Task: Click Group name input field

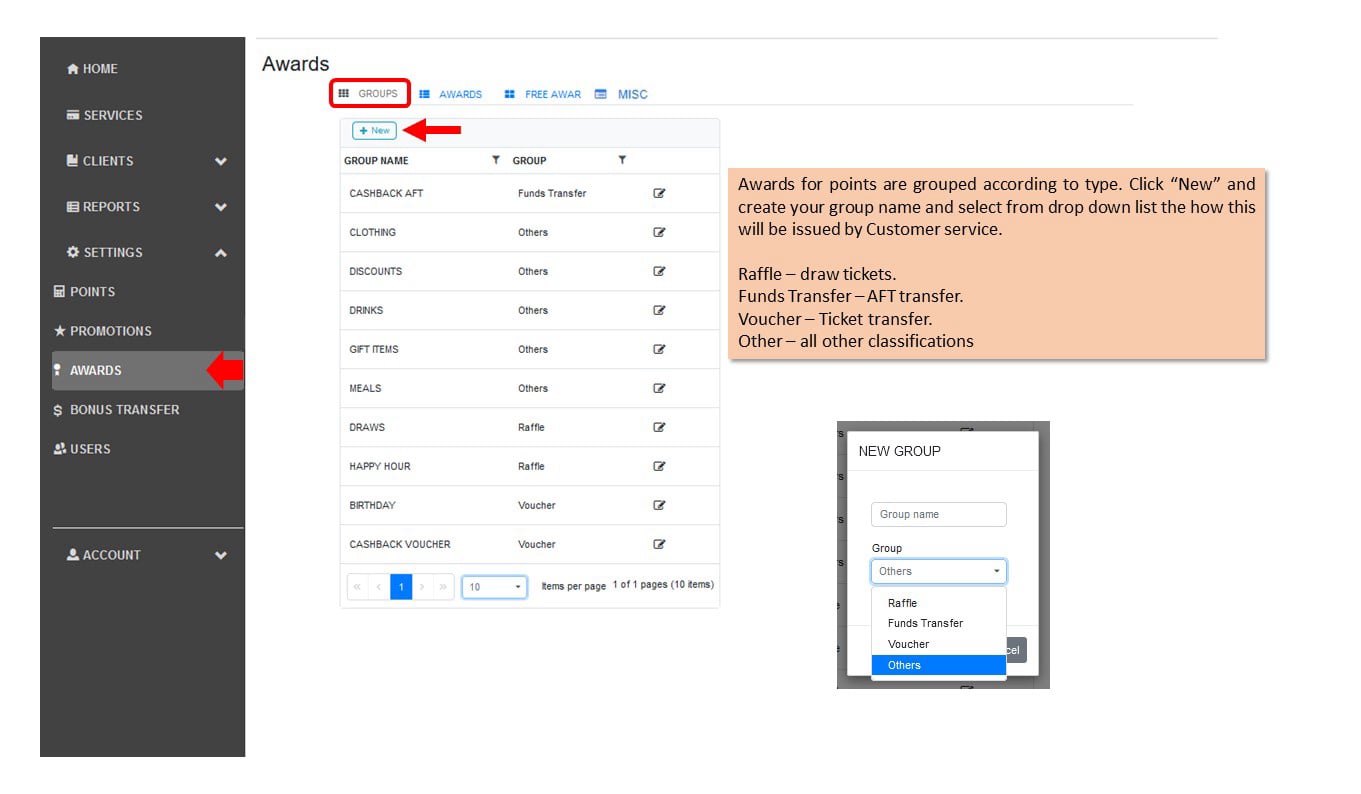Action: point(939,514)
